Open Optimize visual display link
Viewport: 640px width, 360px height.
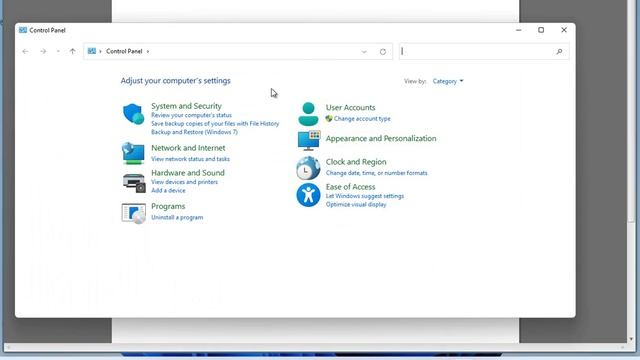pyautogui.click(x=356, y=204)
